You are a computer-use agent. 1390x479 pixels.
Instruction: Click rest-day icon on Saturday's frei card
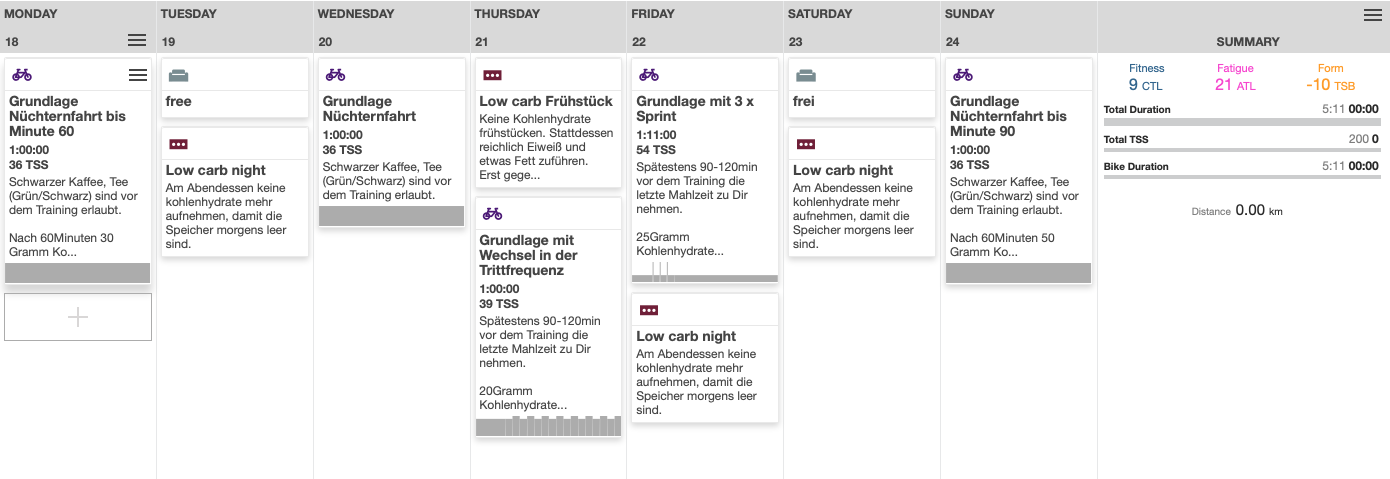click(806, 75)
